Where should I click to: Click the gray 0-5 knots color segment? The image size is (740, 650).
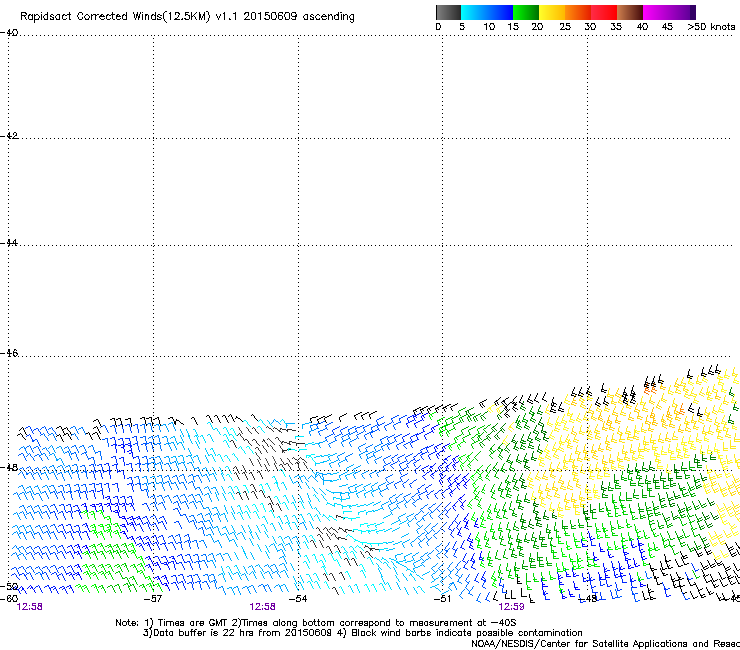pyautogui.click(x=448, y=12)
